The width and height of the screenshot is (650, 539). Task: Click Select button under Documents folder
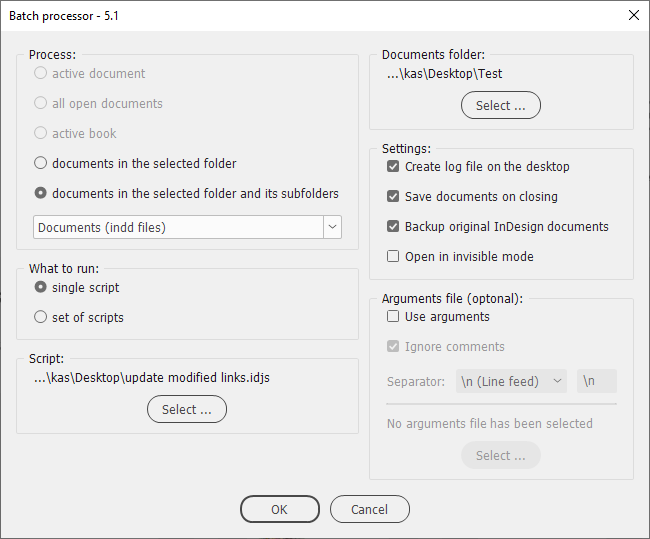click(501, 105)
